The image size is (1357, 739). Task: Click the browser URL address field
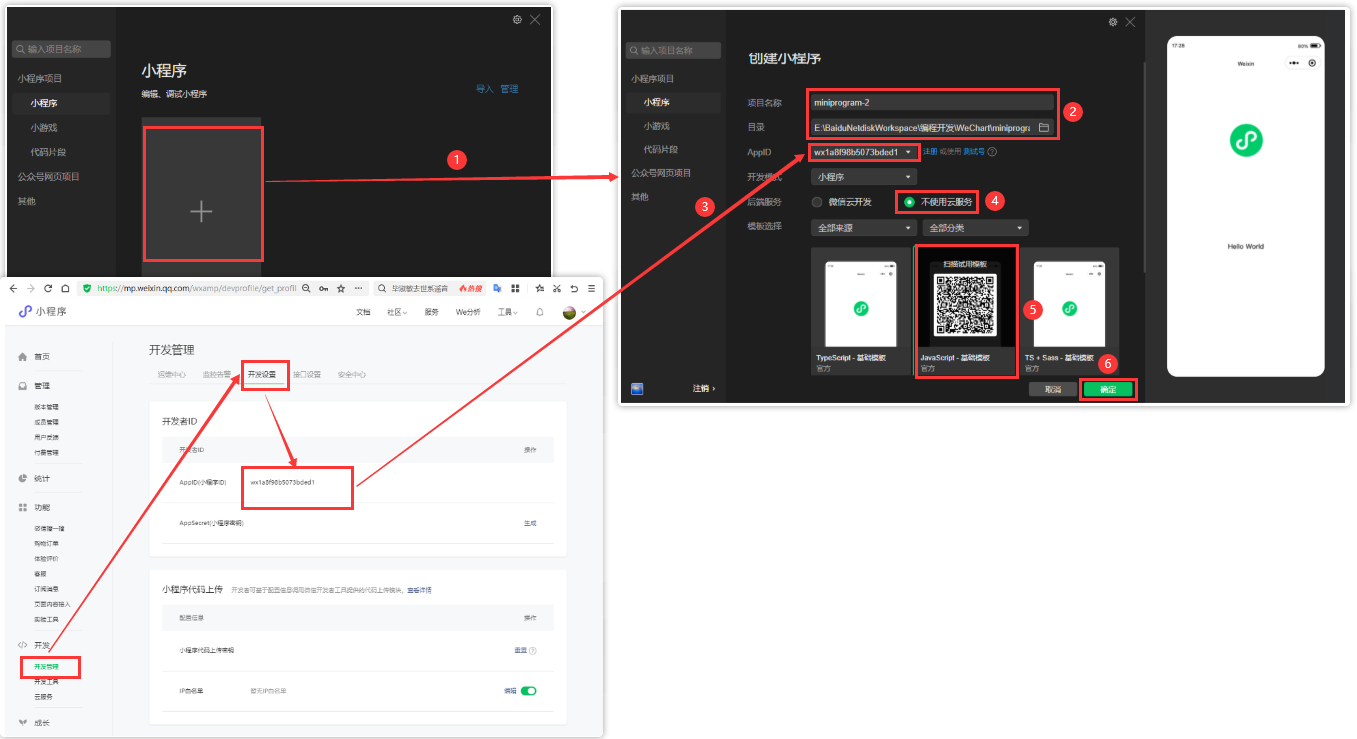pos(197,288)
